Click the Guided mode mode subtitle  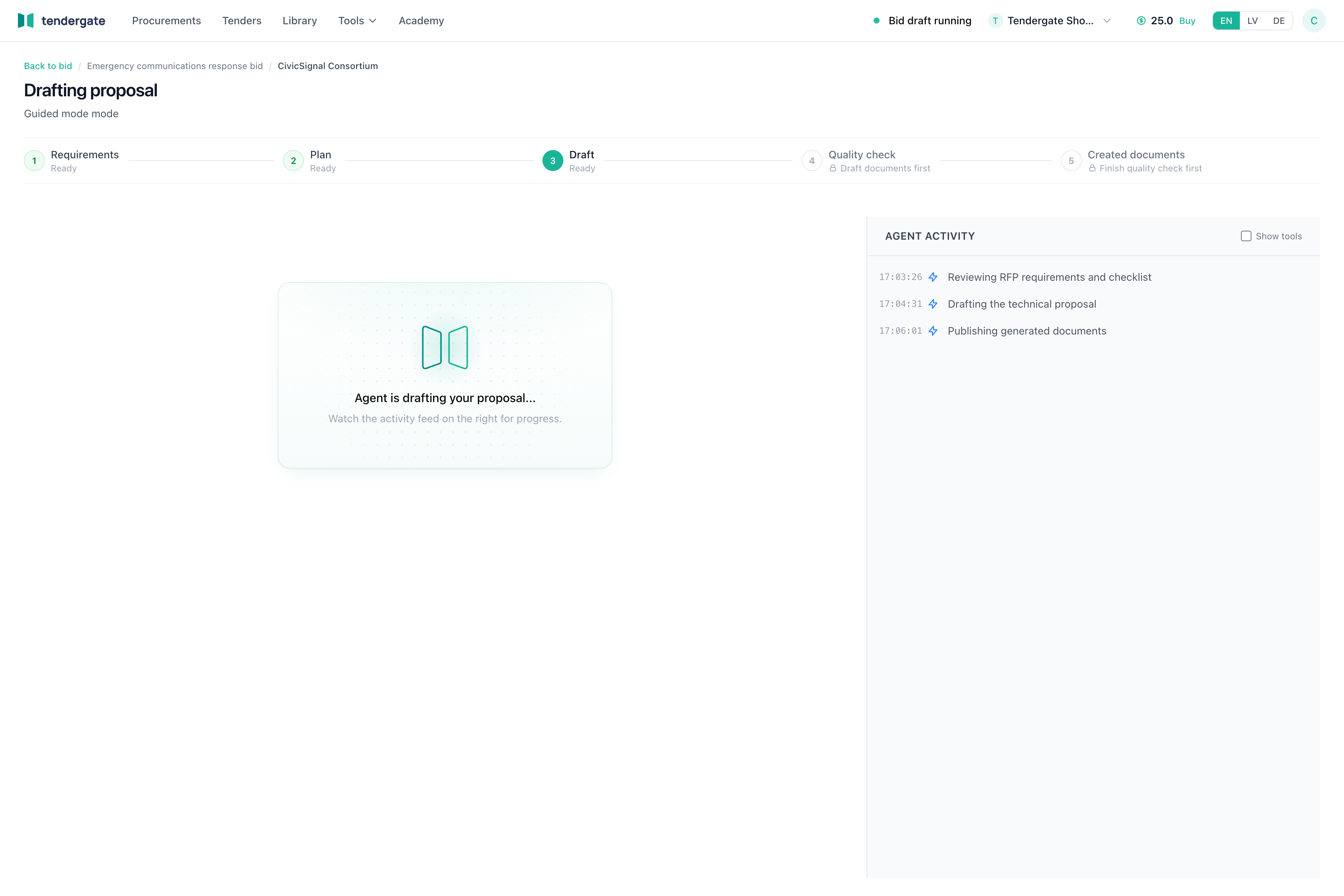click(x=71, y=114)
